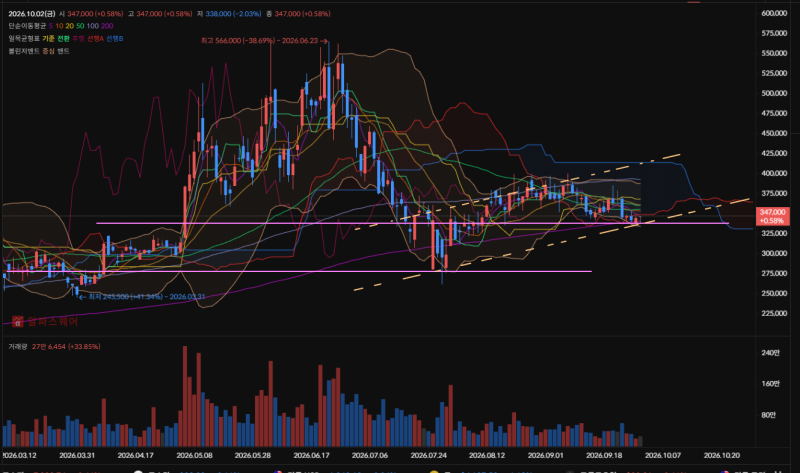This screenshot has height=473, width=800.
Task: Click the 선행B legend entry
Action: (114, 39)
